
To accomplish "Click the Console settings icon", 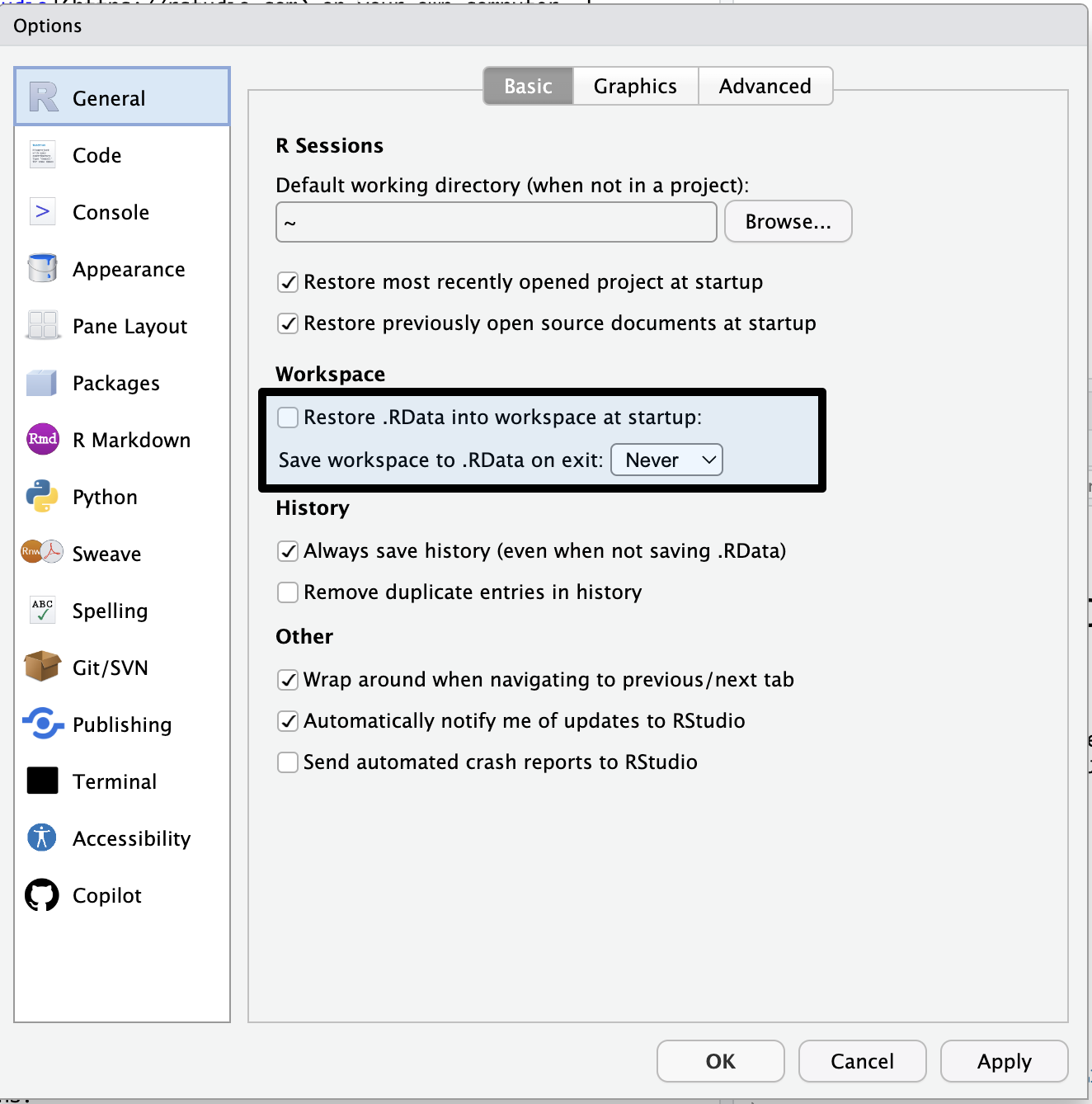I will [41, 212].
